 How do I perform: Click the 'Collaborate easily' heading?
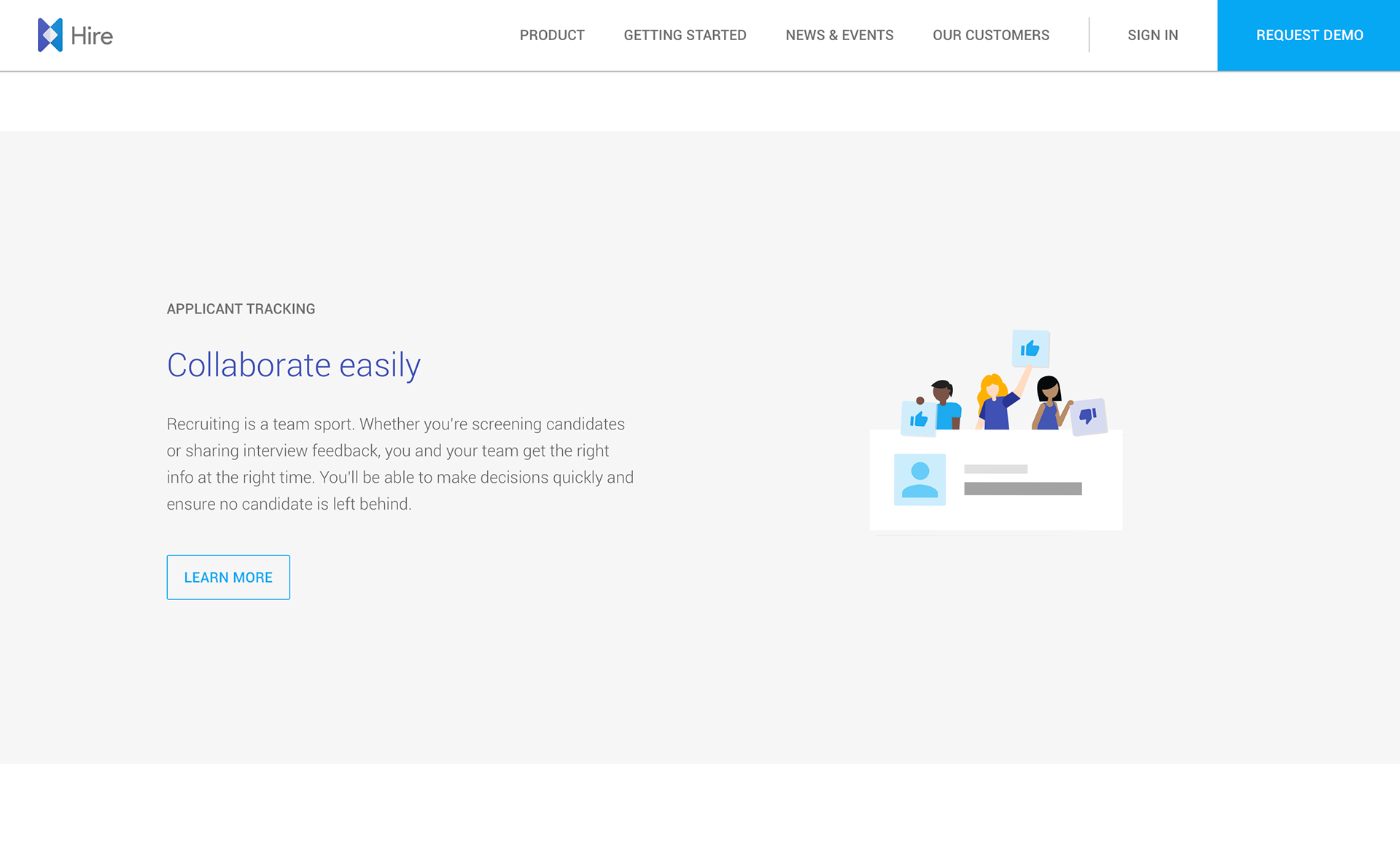click(294, 365)
